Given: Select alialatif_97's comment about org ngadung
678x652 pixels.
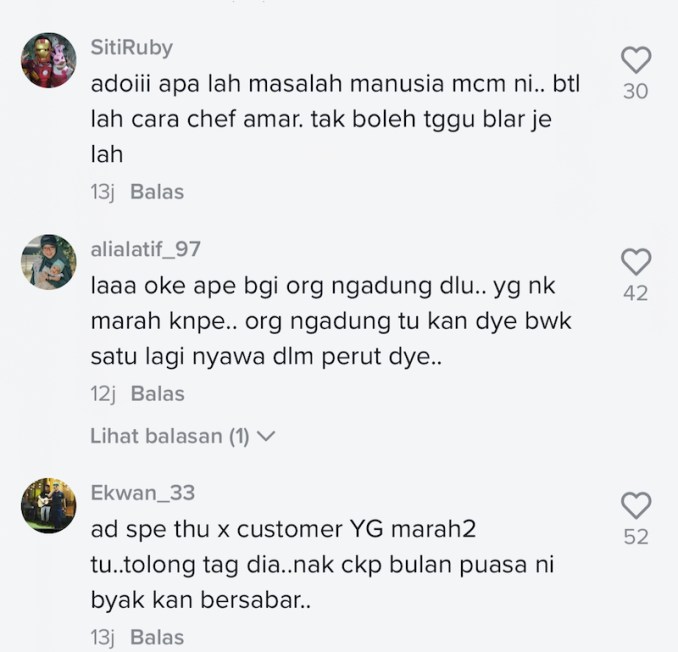Looking at the screenshot, I should pos(331,321).
